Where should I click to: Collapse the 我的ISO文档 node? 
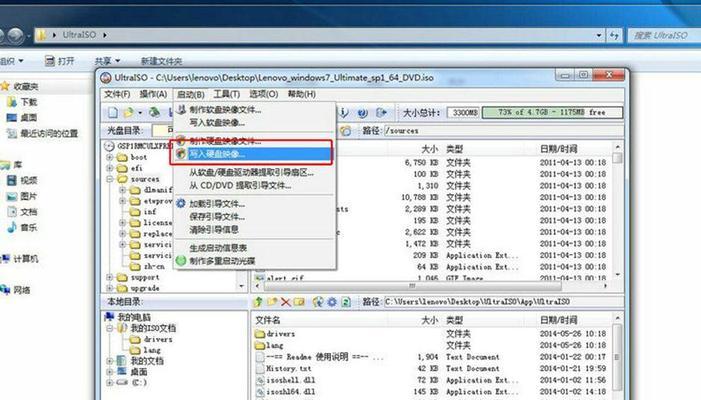tap(110, 328)
